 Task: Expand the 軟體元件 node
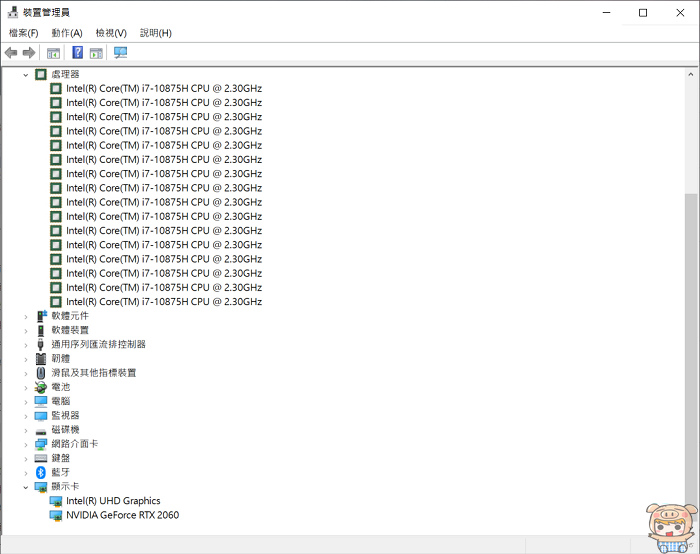pos(25,317)
